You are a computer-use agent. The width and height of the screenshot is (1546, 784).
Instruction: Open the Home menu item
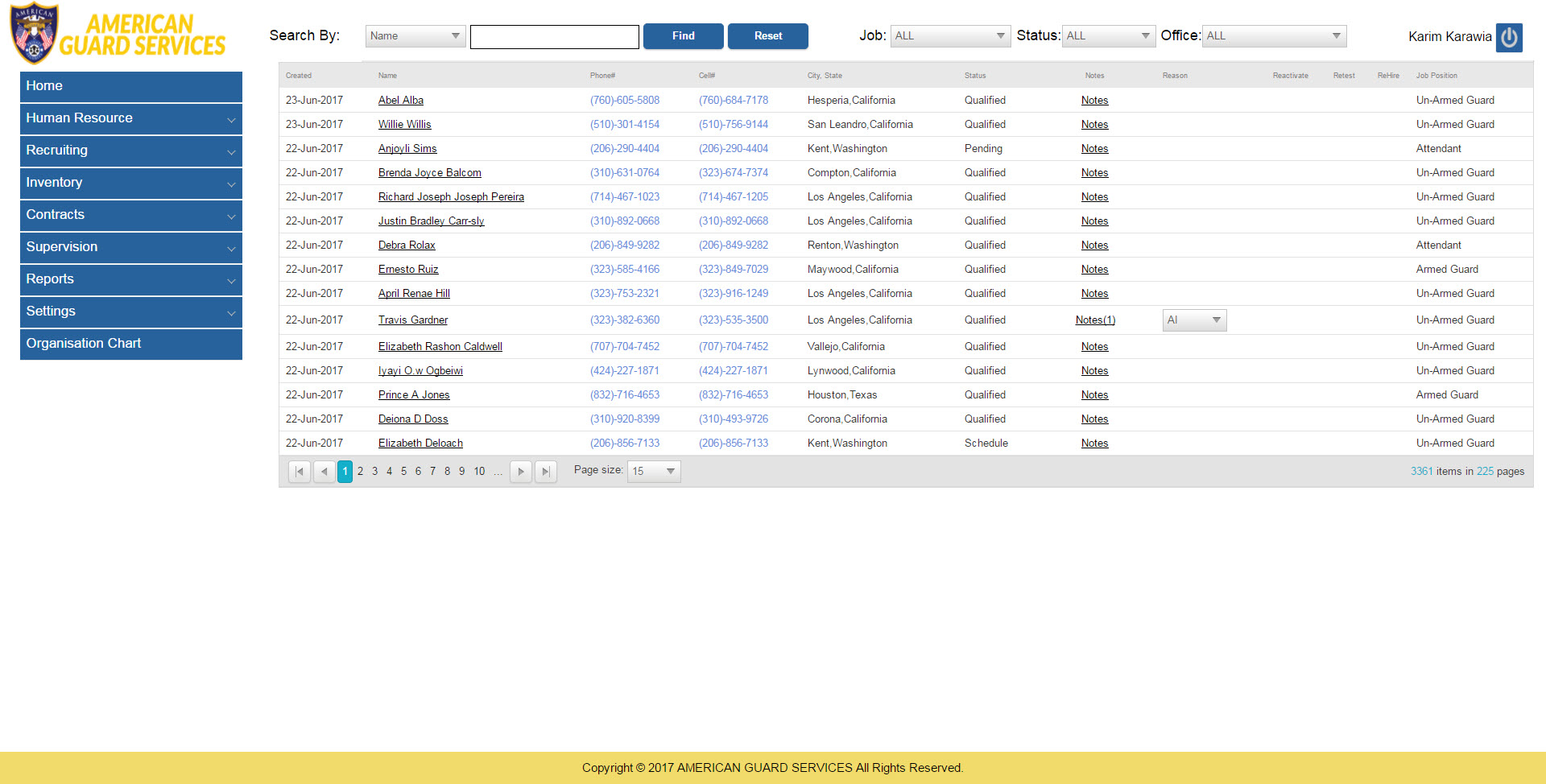[x=130, y=86]
